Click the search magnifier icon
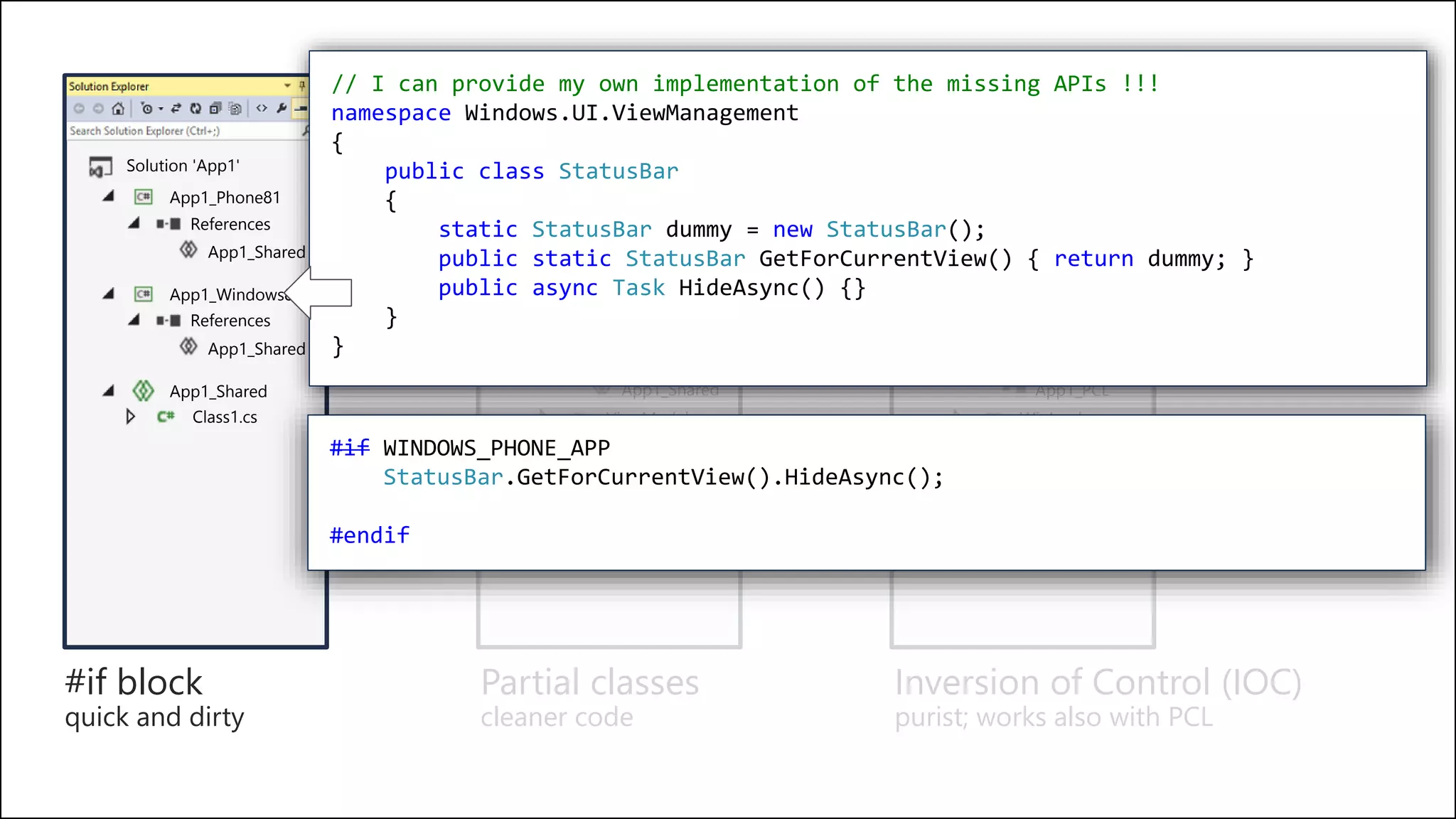This screenshot has height=819, width=1456. coord(306,131)
